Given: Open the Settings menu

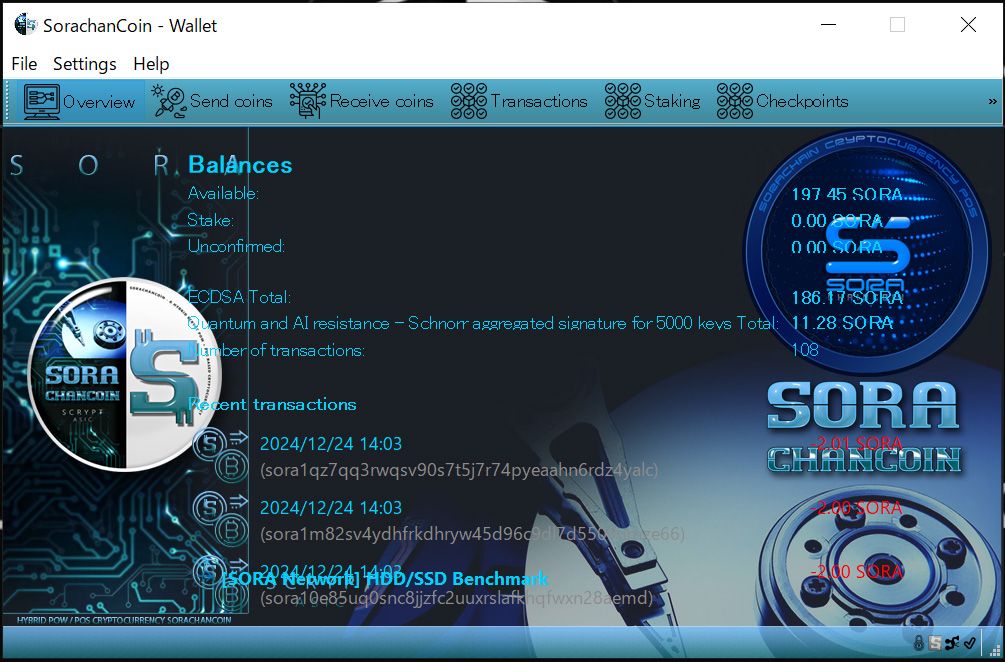Looking at the screenshot, I should pyautogui.click(x=85, y=64).
